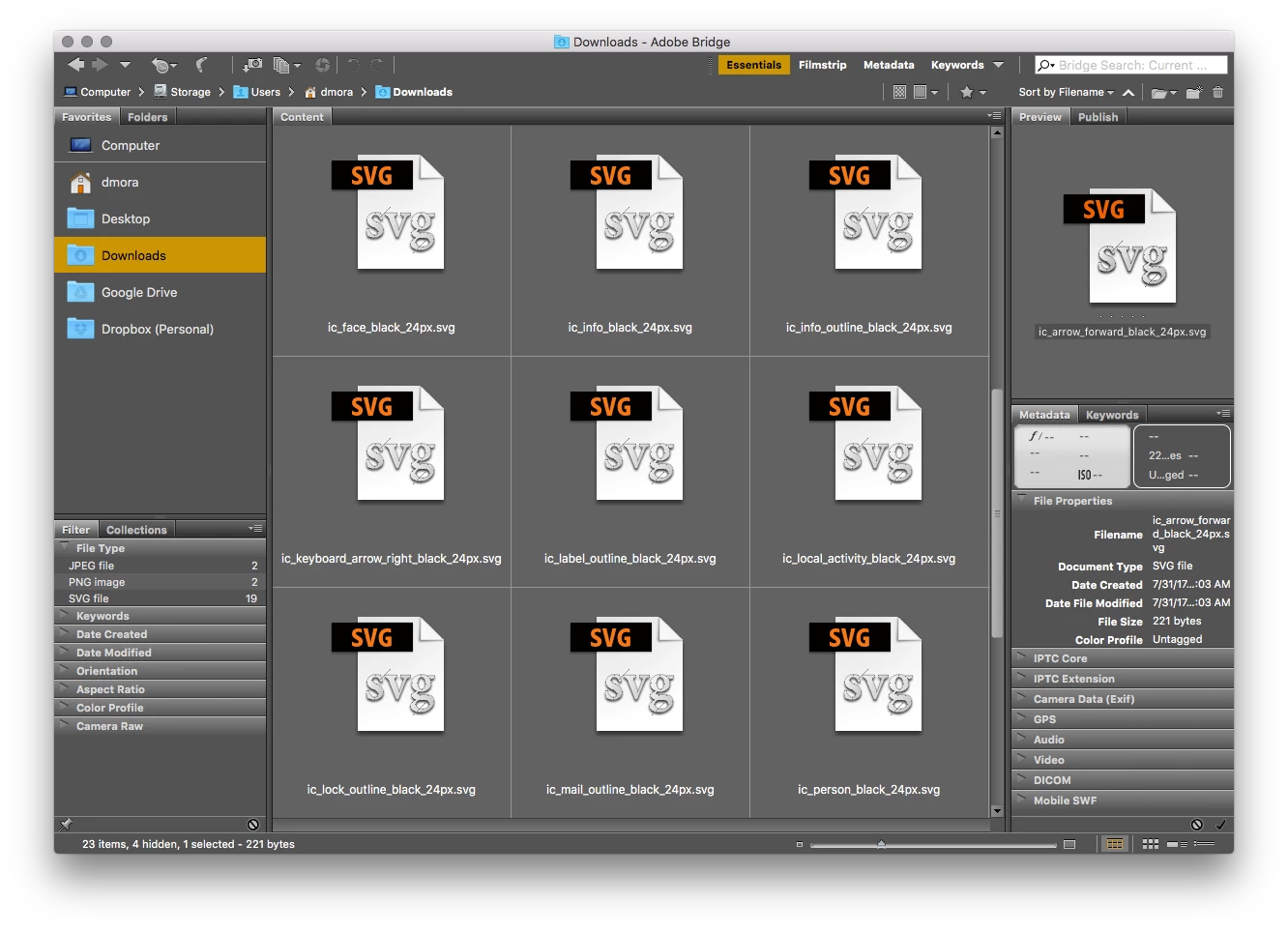Select the Essentials workspace

[x=753, y=65]
